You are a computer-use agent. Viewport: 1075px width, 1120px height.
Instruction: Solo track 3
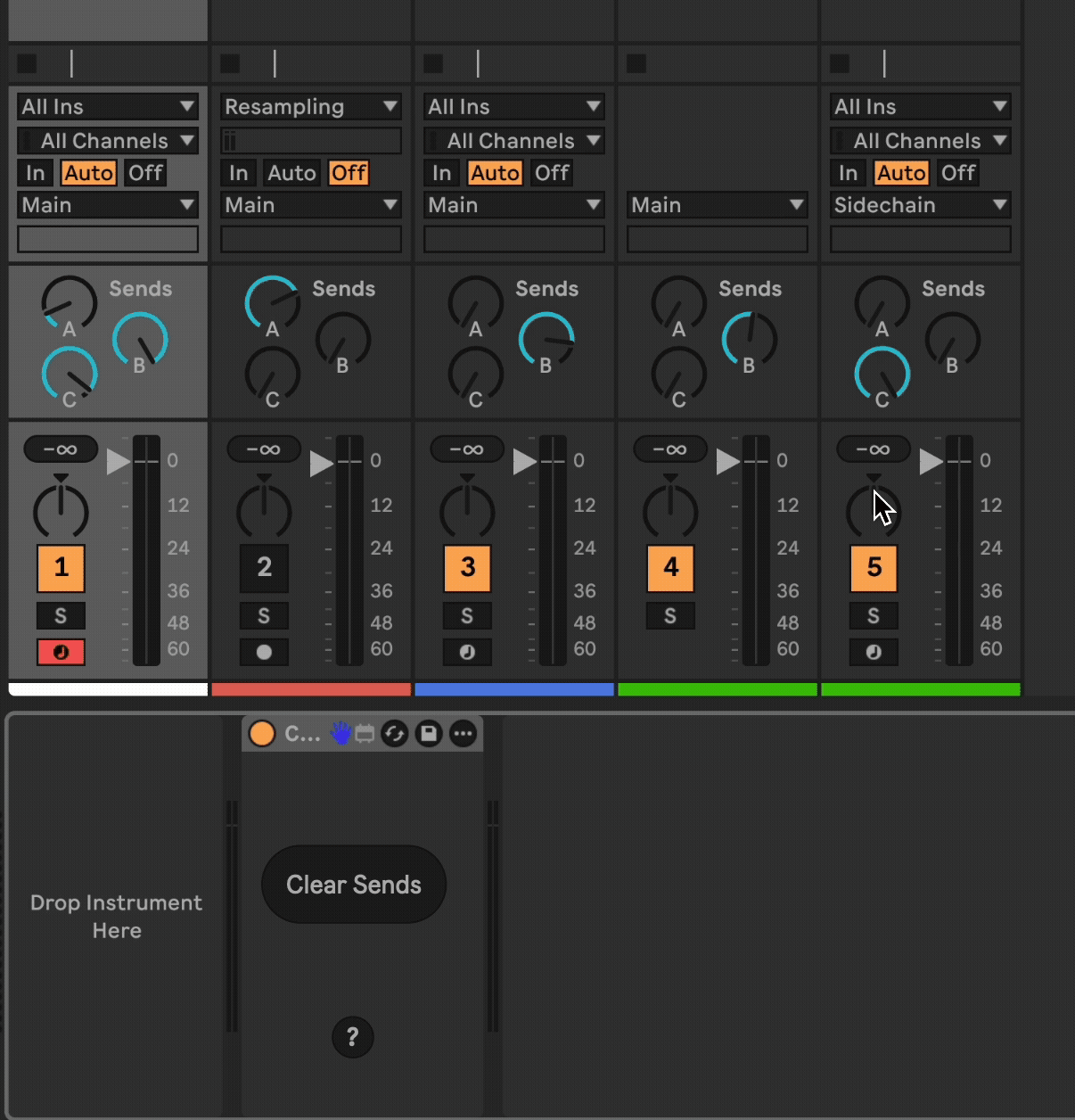tap(467, 616)
